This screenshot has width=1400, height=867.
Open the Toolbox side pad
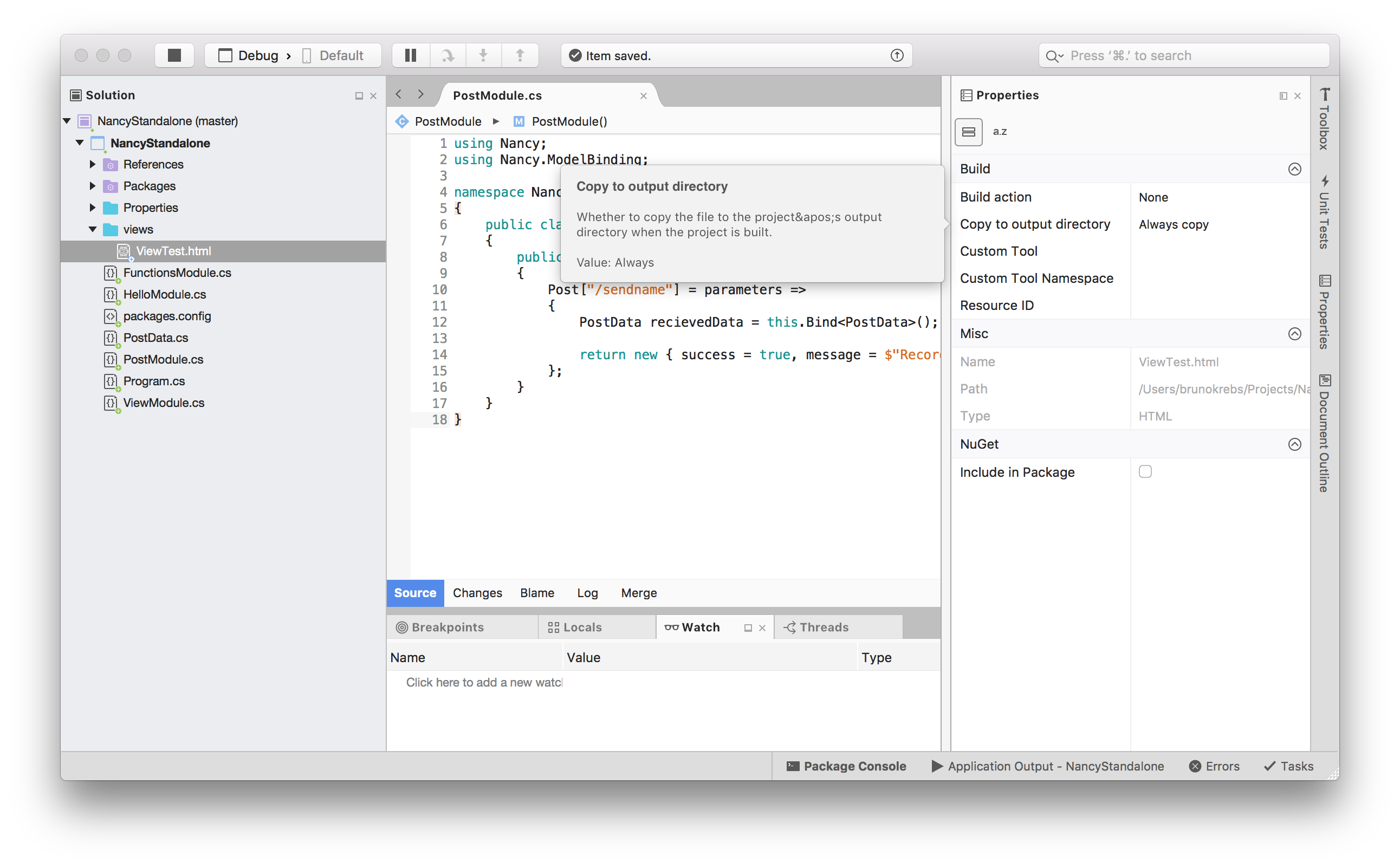1324,119
